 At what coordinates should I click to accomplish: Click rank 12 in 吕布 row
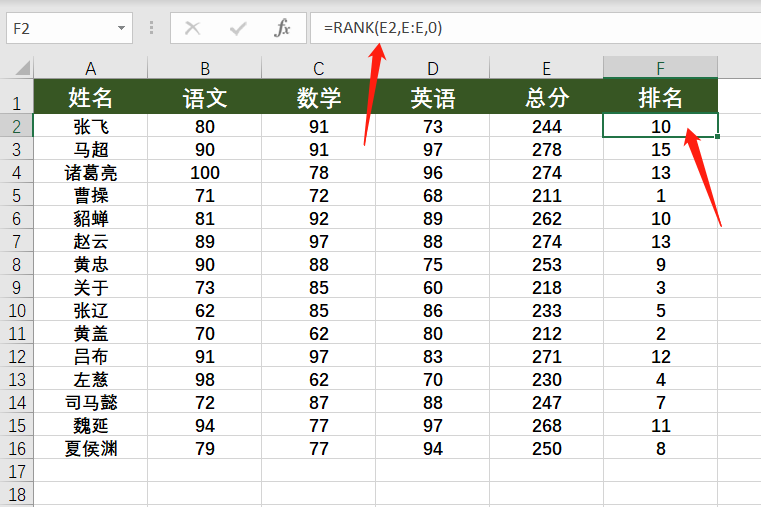tap(661, 357)
